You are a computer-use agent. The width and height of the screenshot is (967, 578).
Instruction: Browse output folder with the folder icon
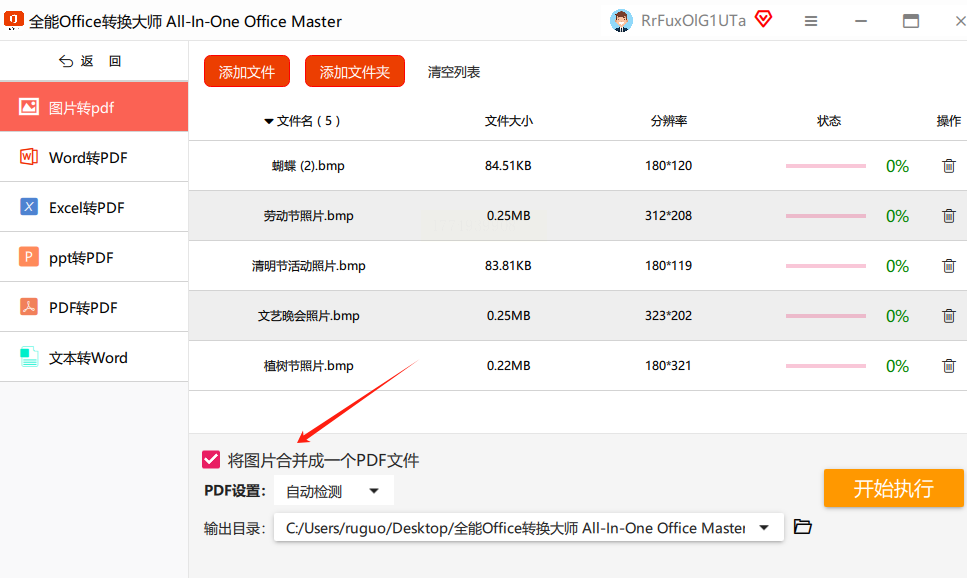click(802, 527)
